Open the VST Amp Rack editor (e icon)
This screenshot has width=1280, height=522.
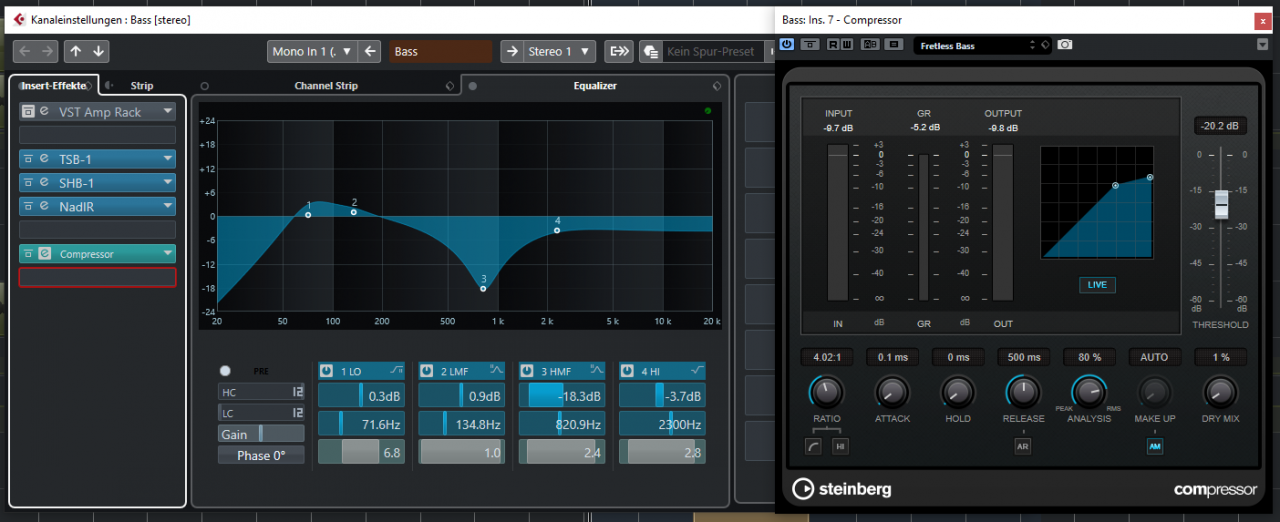(x=45, y=112)
